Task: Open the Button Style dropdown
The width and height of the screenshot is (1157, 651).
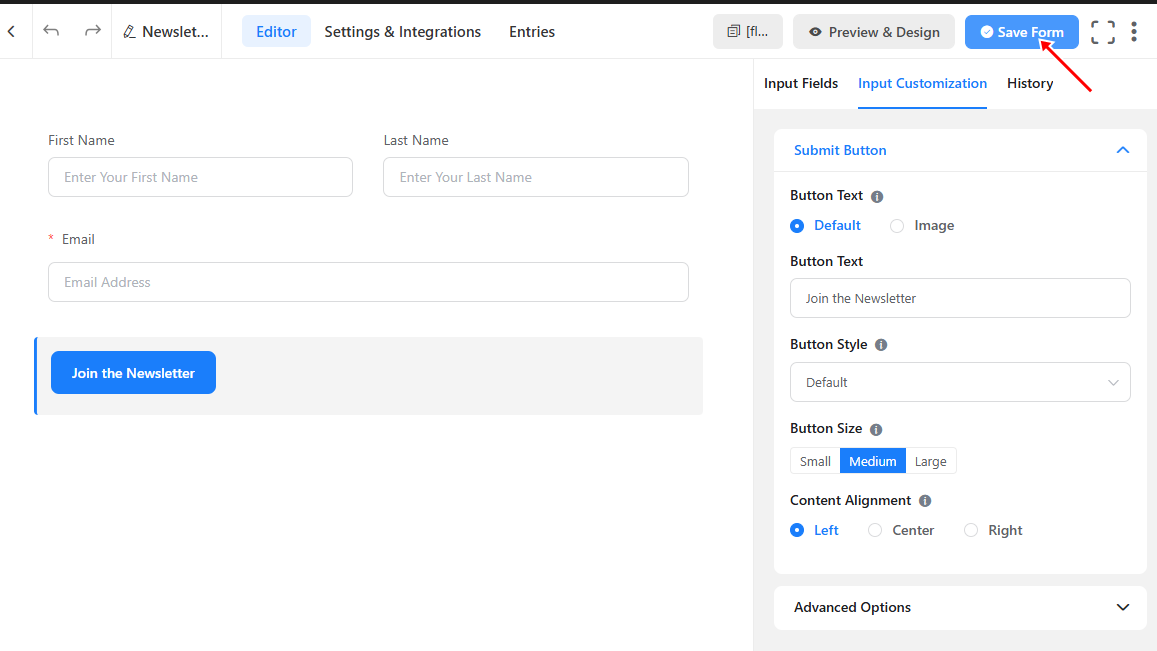Action: (x=960, y=382)
